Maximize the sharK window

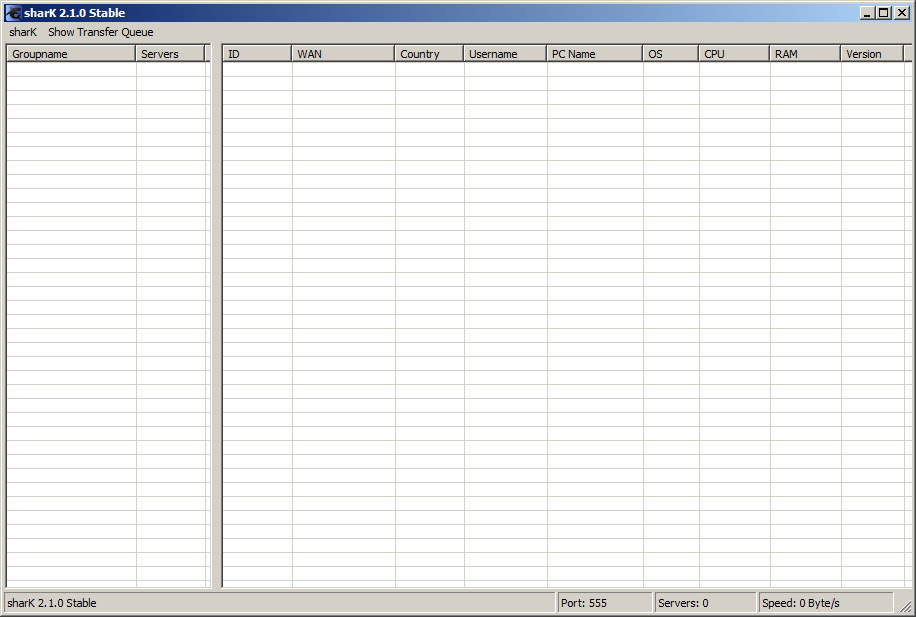[x=883, y=13]
